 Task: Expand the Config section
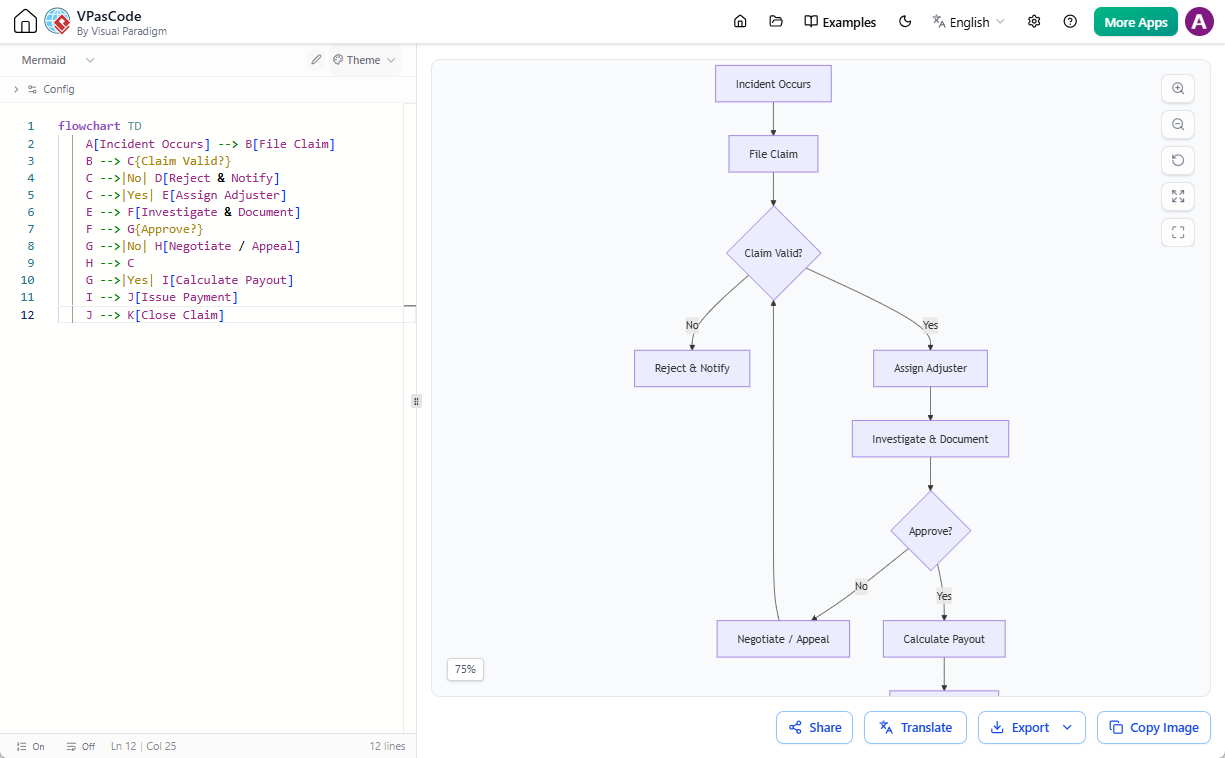44,89
